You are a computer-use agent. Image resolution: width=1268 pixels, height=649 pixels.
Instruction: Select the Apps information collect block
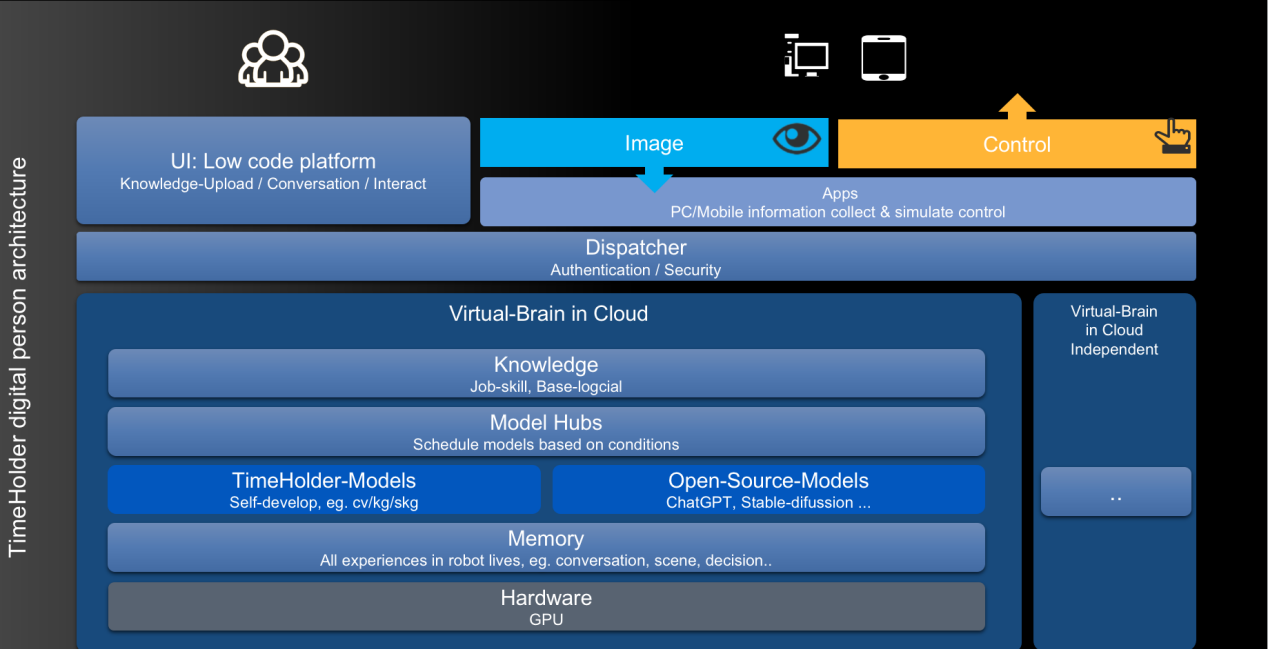tap(838, 202)
